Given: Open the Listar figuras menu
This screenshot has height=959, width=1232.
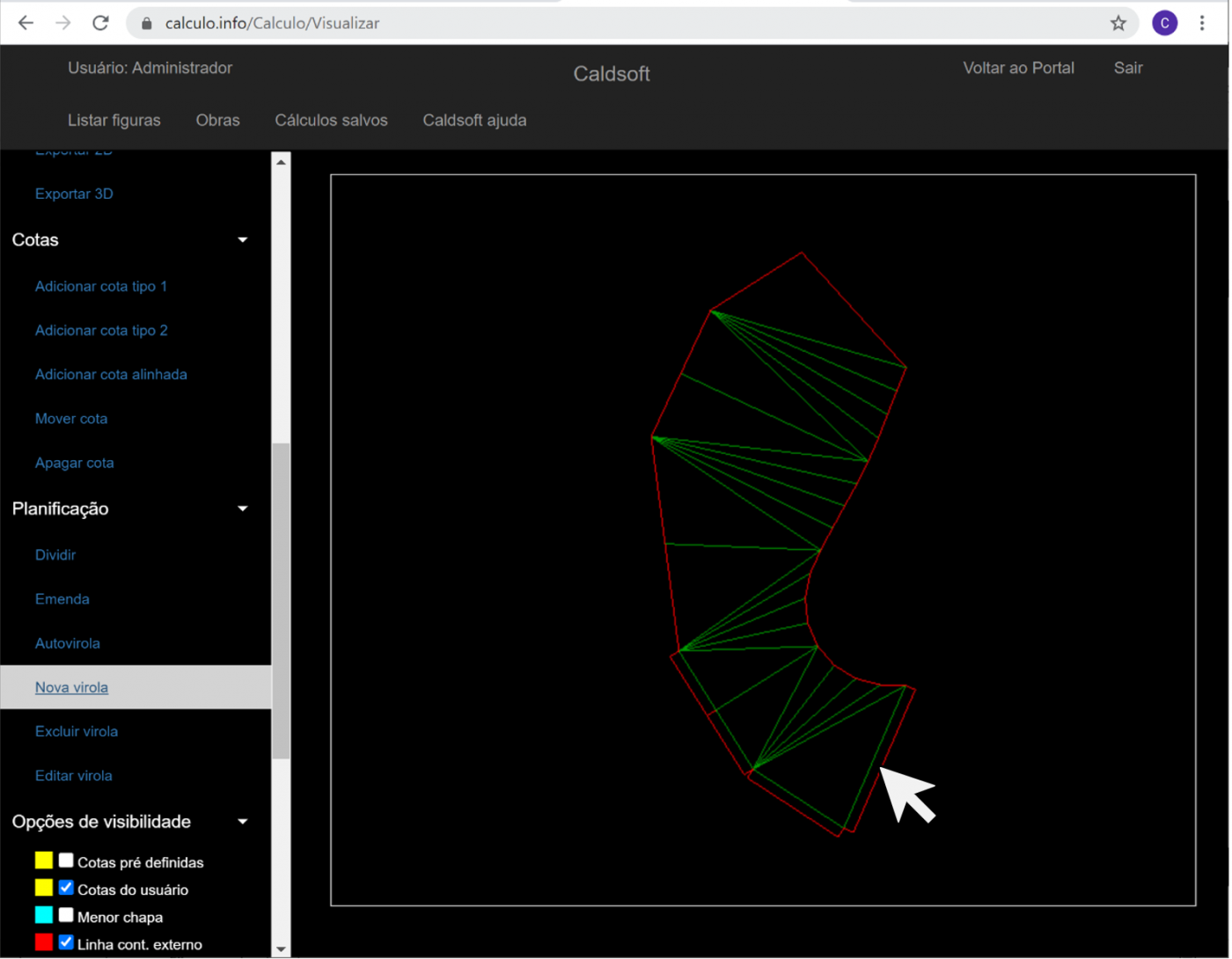Looking at the screenshot, I should point(114,121).
